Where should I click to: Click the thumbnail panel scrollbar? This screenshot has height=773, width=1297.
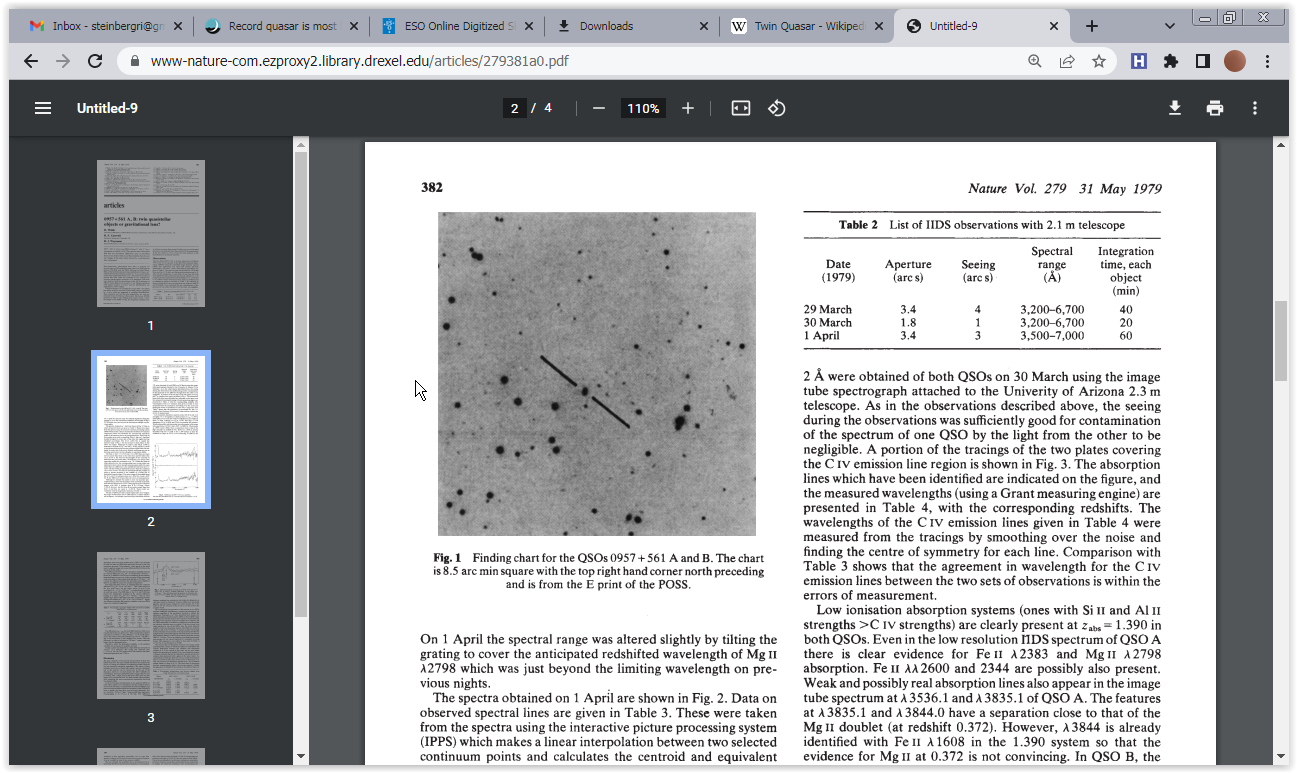301,385
